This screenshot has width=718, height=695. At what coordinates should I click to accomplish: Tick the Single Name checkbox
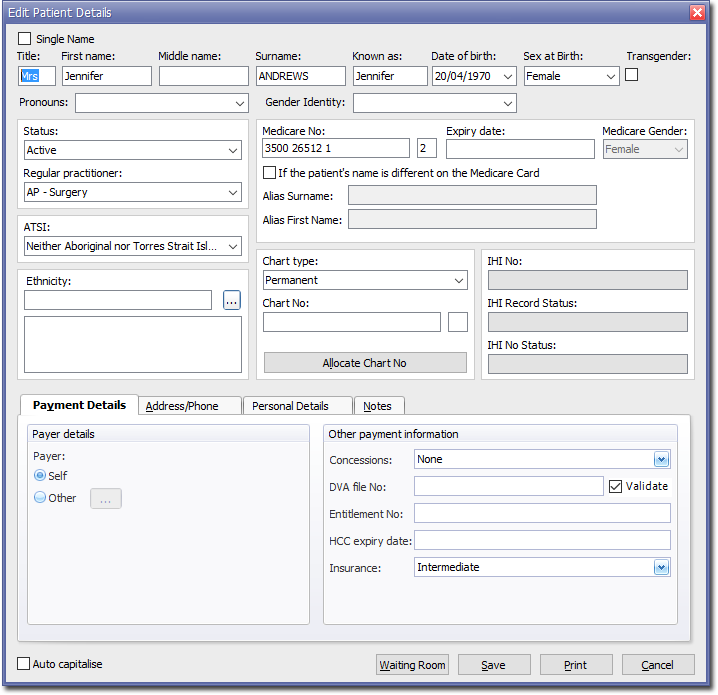25,39
